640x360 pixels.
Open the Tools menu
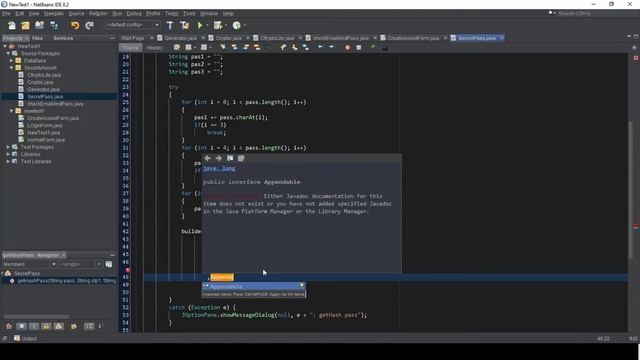[x=189, y=13]
